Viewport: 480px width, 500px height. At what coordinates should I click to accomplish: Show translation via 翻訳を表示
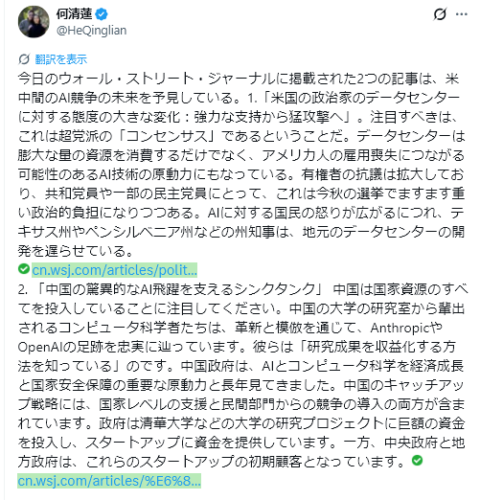pos(61,59)
